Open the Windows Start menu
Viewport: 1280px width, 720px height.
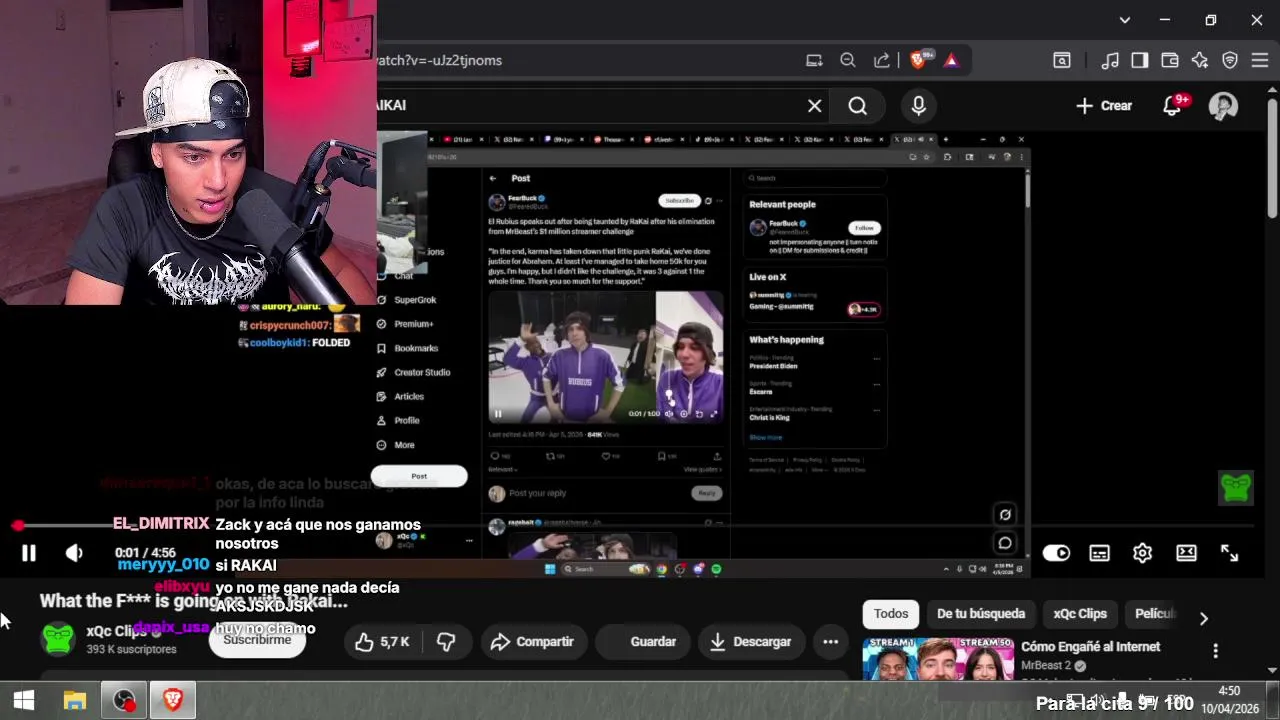click(24, 701)
